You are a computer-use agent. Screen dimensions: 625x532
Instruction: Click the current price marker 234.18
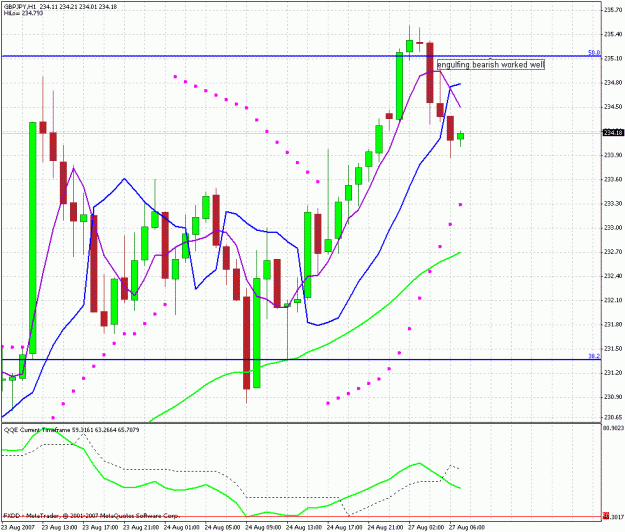[613, 132]
